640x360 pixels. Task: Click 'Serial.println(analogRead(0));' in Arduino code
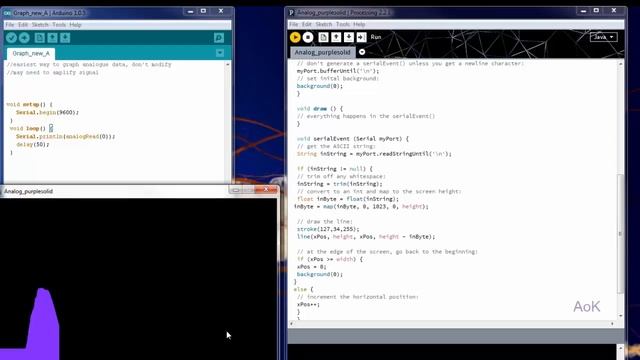[x=65, y=136]
